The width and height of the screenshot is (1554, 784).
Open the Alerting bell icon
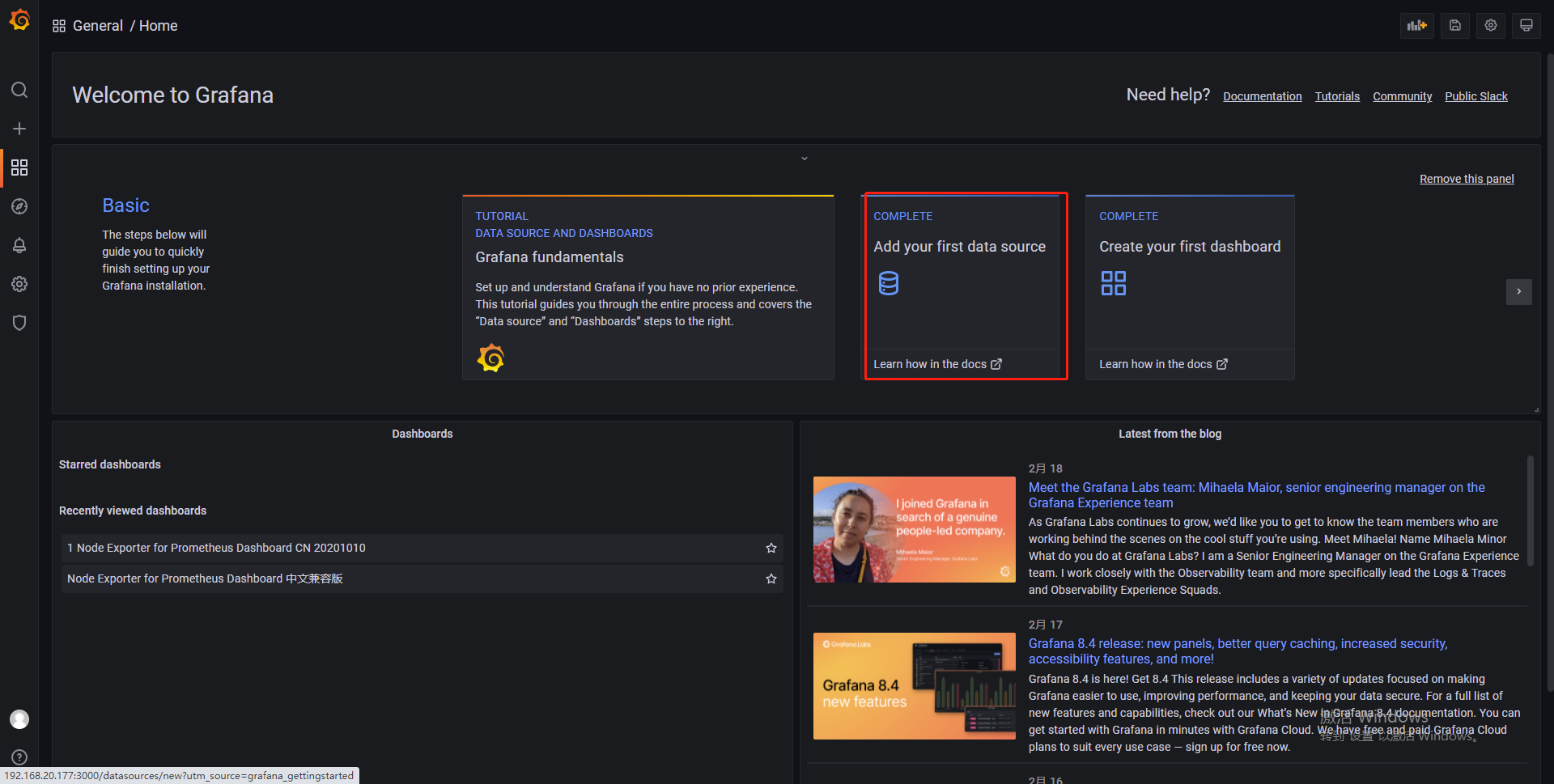tap(19, 245)
